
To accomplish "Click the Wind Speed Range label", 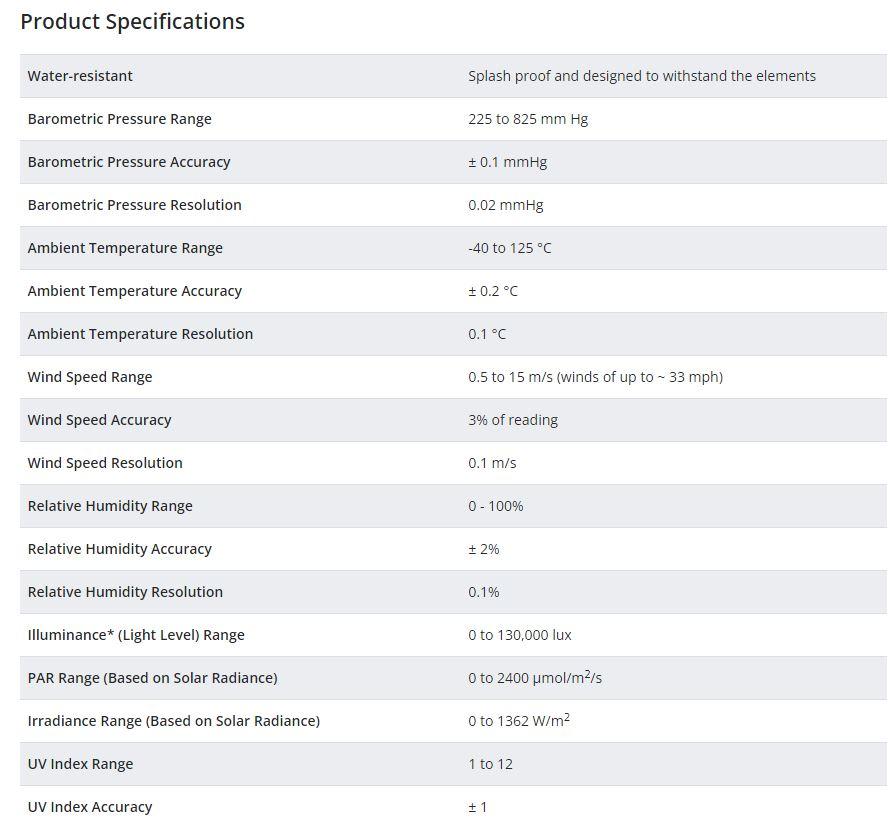I will 90,377.
